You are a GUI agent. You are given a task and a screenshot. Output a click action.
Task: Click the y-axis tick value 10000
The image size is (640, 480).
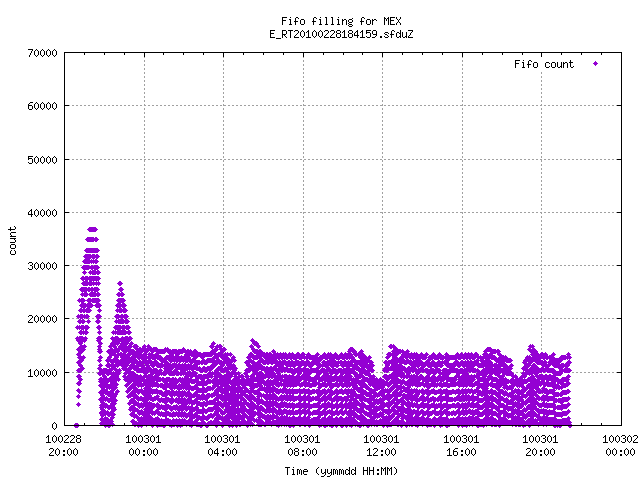pyautogui.click(x=42, y=373)
